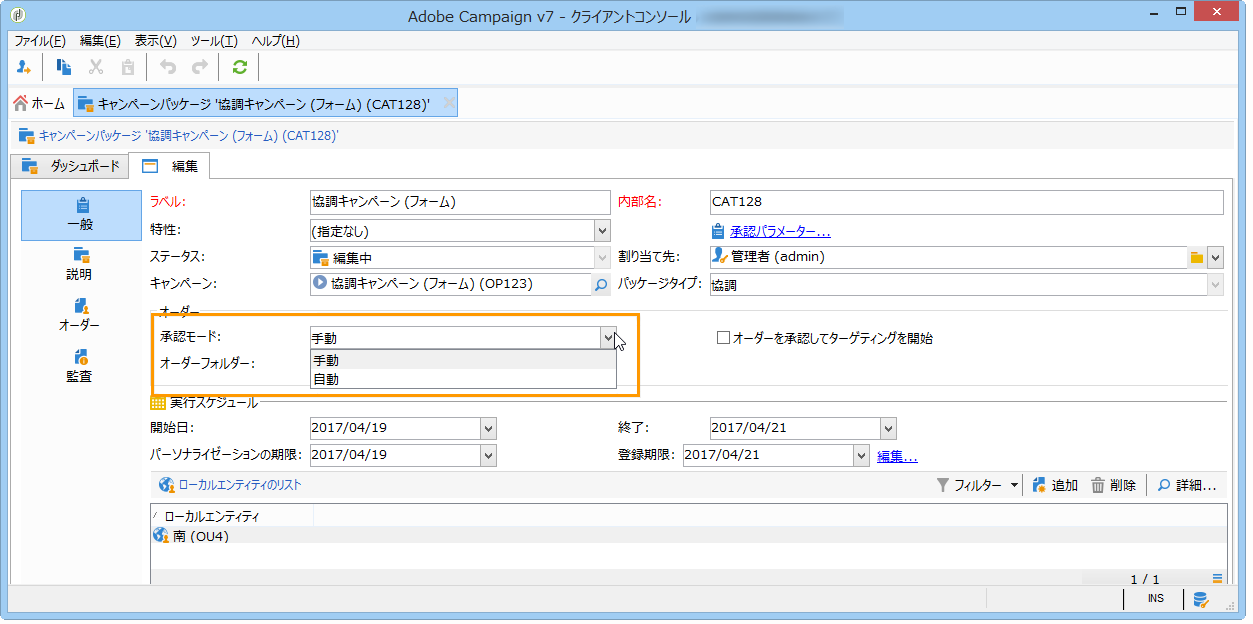
Task: Select the 編集 tab
Action: coord(170,166)
